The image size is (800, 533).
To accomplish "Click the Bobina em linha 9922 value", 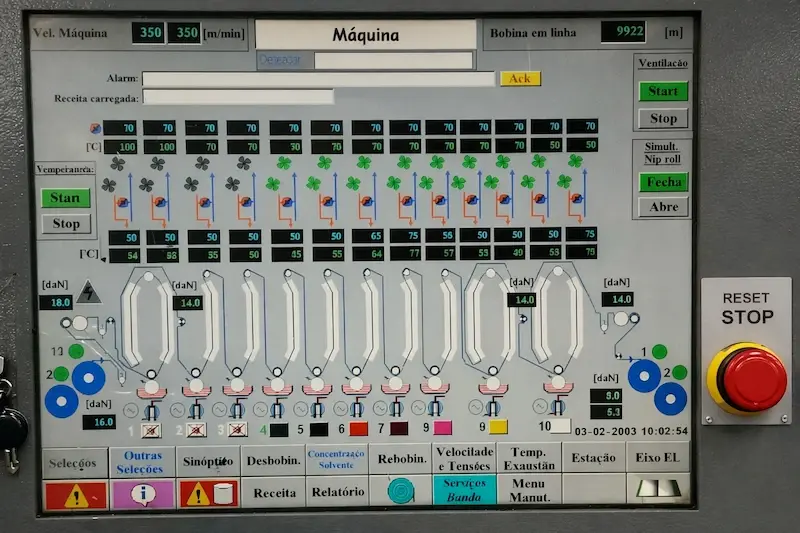I will [x=623, y=32].
